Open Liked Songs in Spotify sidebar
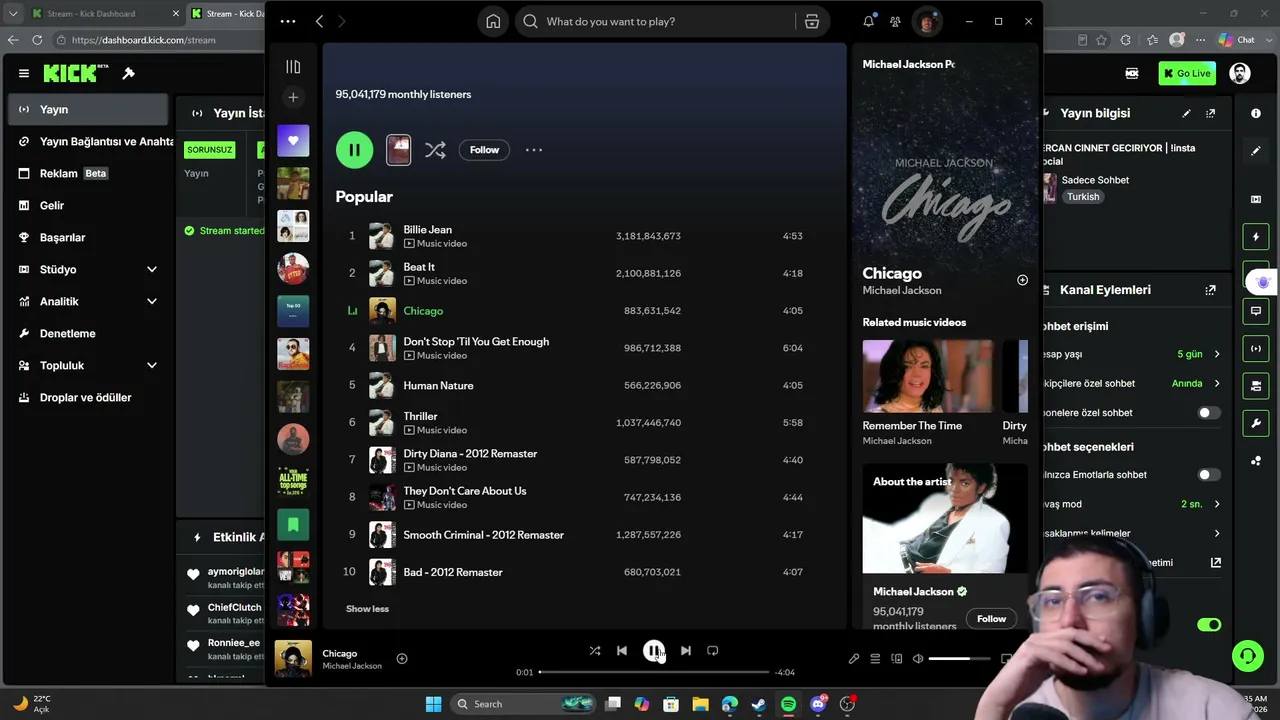Viewport: 1280px width, 720px height. [x=293, y=141]
